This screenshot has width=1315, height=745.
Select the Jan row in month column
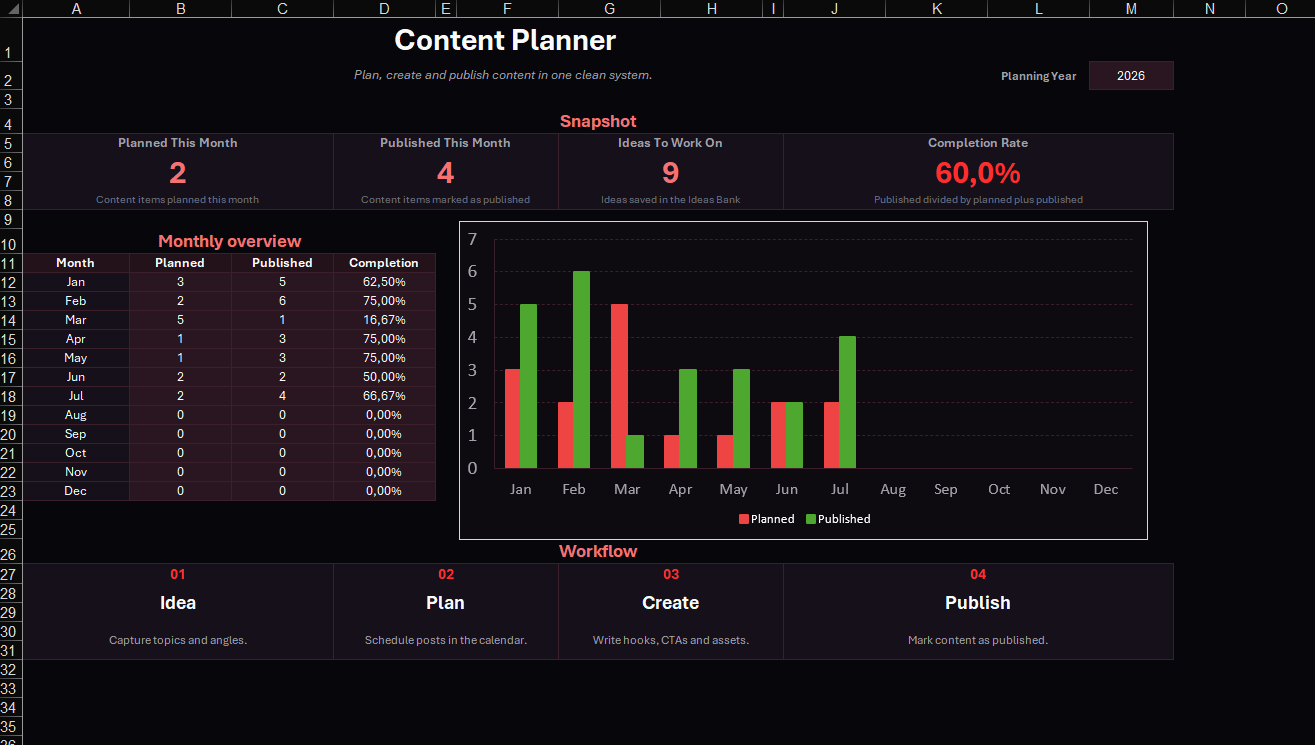(x=76, y=282)
